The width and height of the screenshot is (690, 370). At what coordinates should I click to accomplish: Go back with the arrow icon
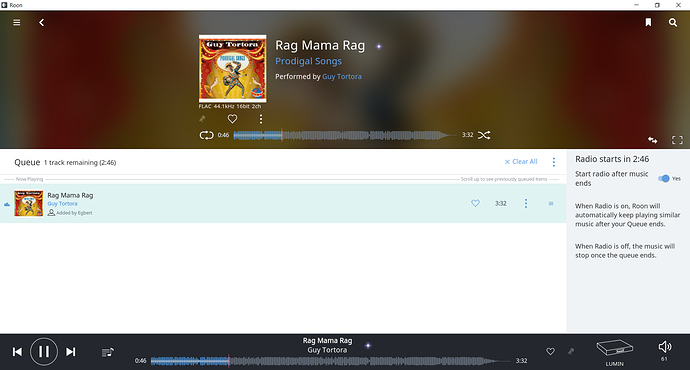[41, 22]
